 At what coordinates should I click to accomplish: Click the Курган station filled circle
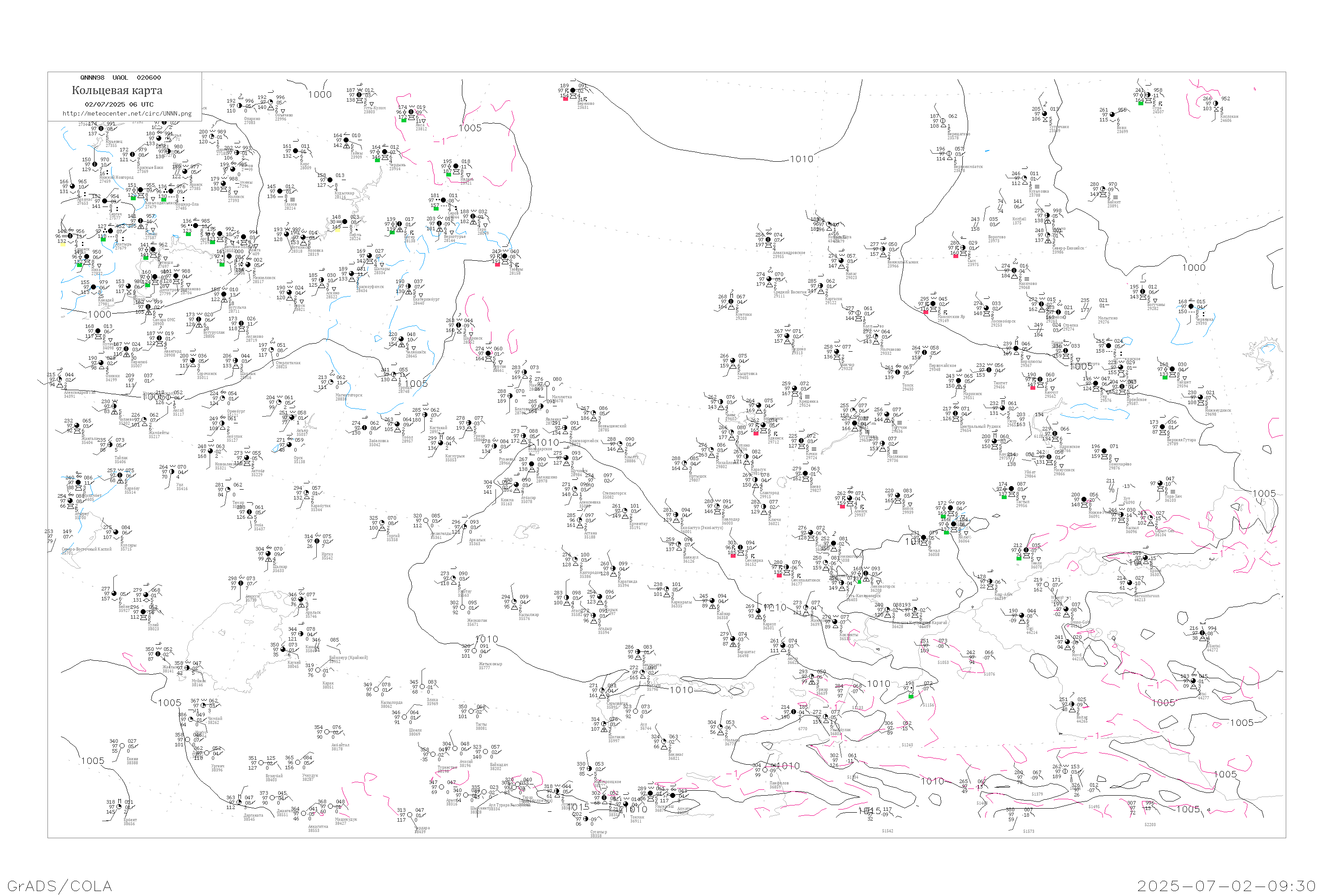[489, 354]
